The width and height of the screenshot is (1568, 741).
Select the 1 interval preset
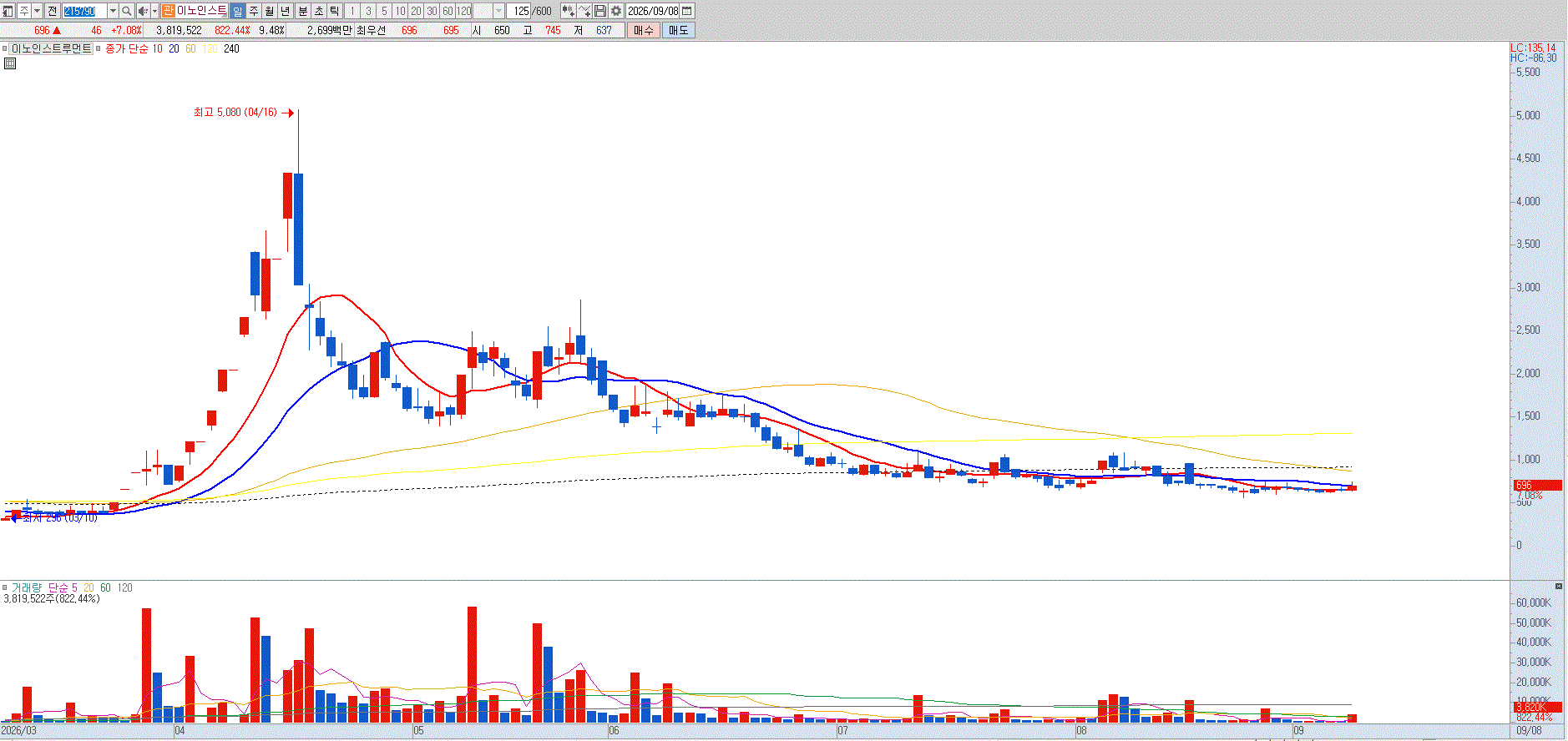352,11
